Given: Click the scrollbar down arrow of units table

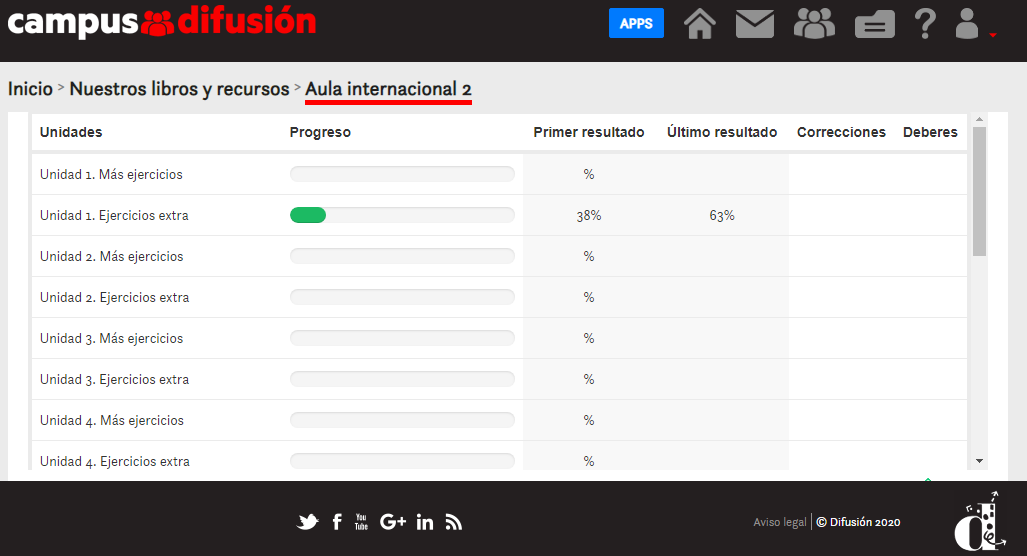Looking at the screenshot, I should 979,461.
